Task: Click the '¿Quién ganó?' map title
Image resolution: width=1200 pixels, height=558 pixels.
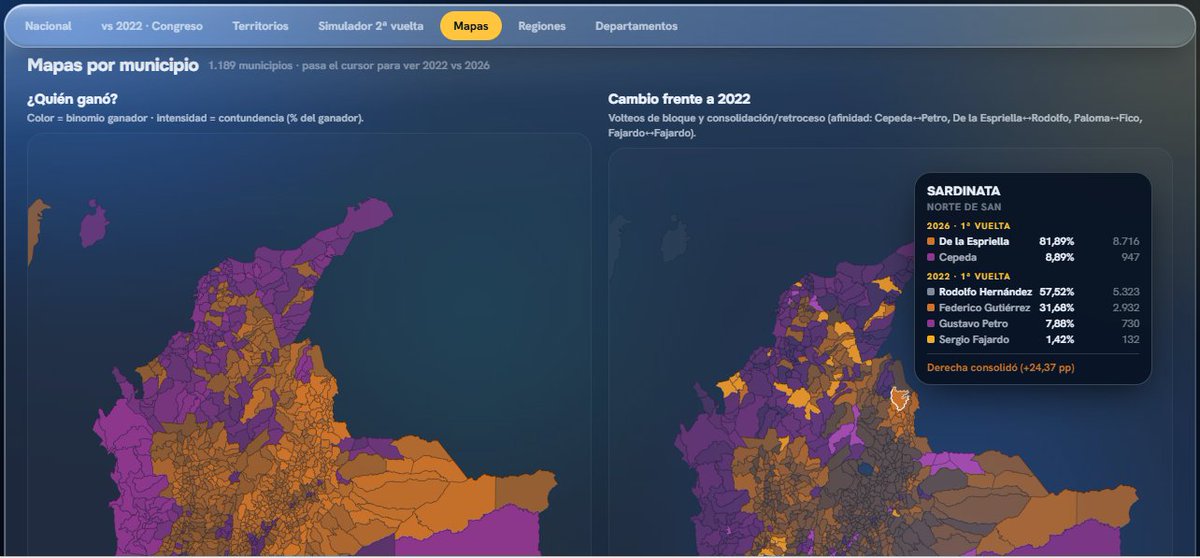Action: (x=73, y=99)
